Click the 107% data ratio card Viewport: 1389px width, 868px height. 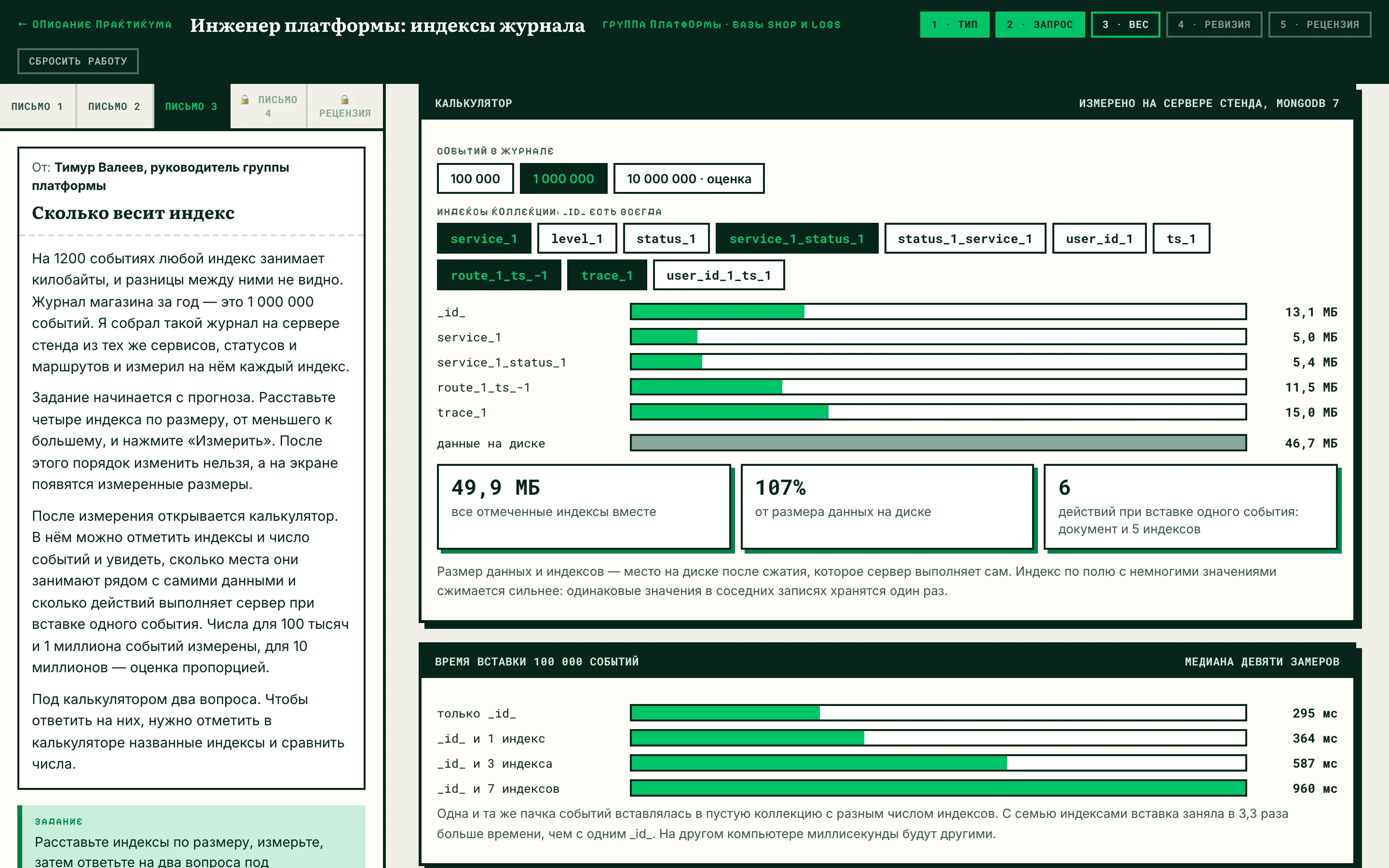tap(887, 507)
